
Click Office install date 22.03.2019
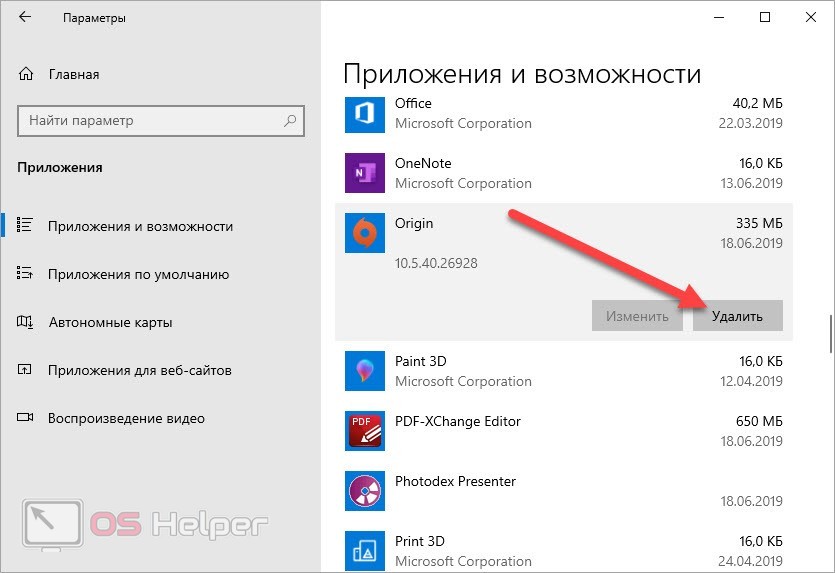[x=750, y=124]
